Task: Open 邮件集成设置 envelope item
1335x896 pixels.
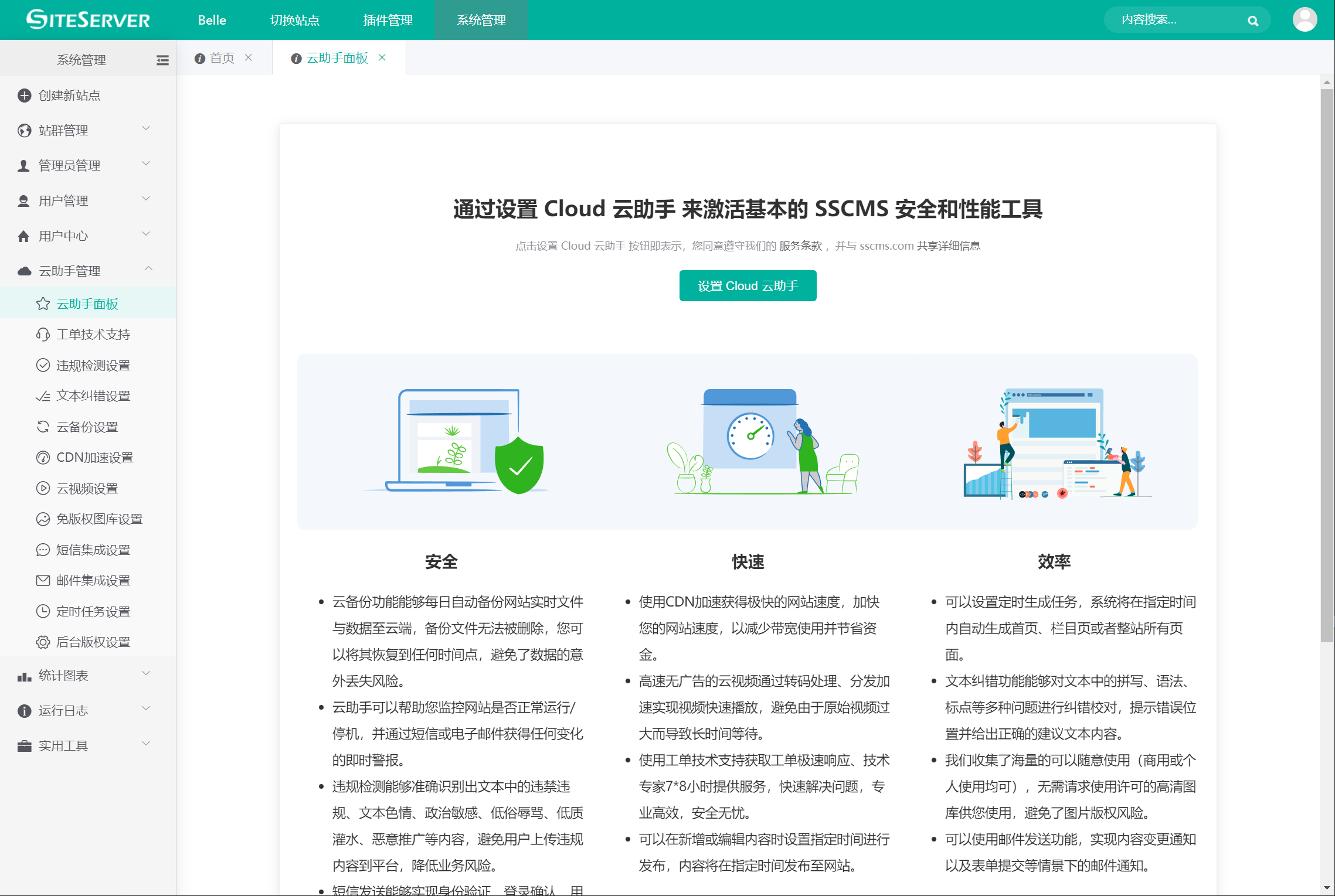Action: coord(93,581)
